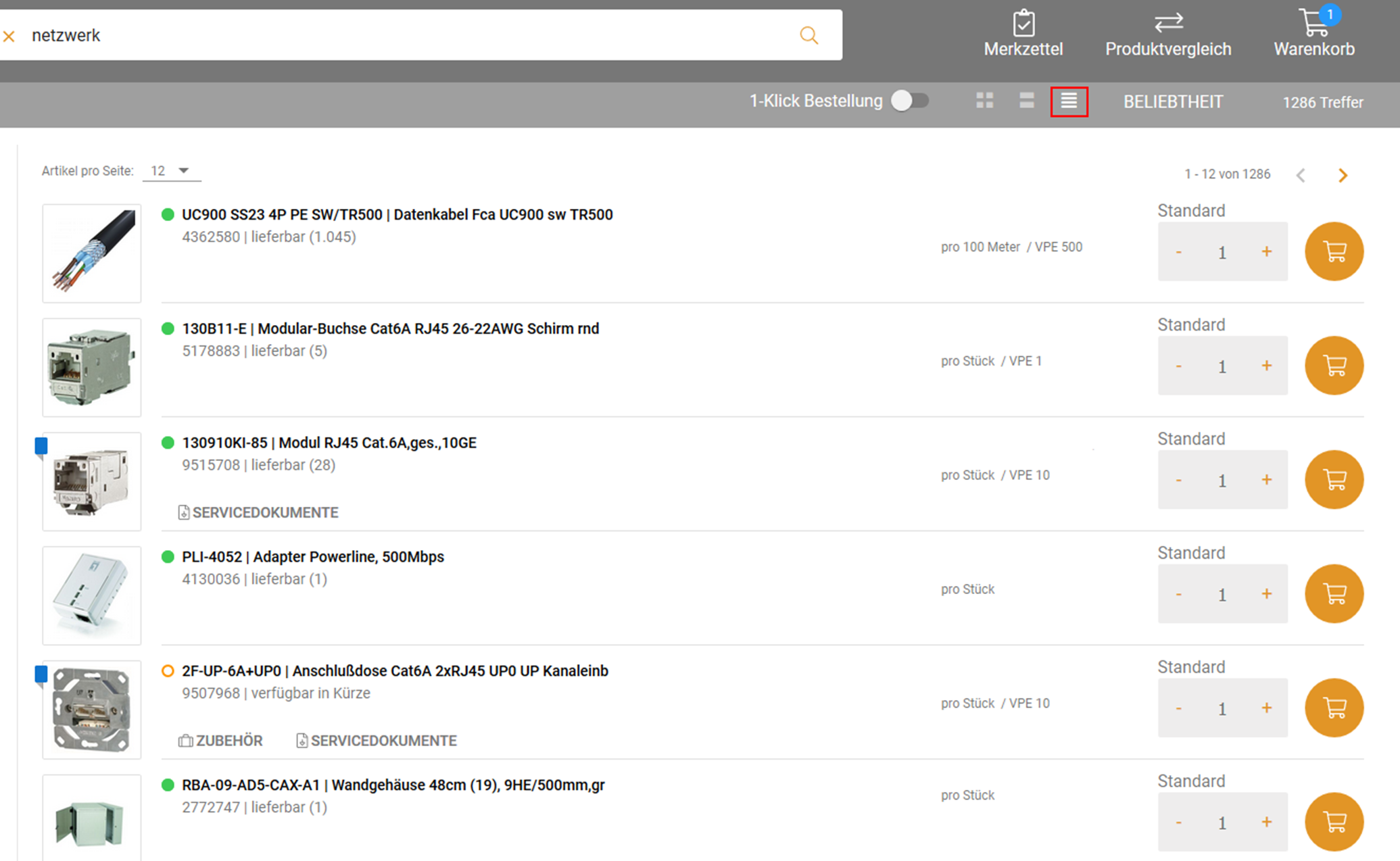
Task: Increase quantity for 130B11-E Modular-Buchse
Action: point(1266,366)
